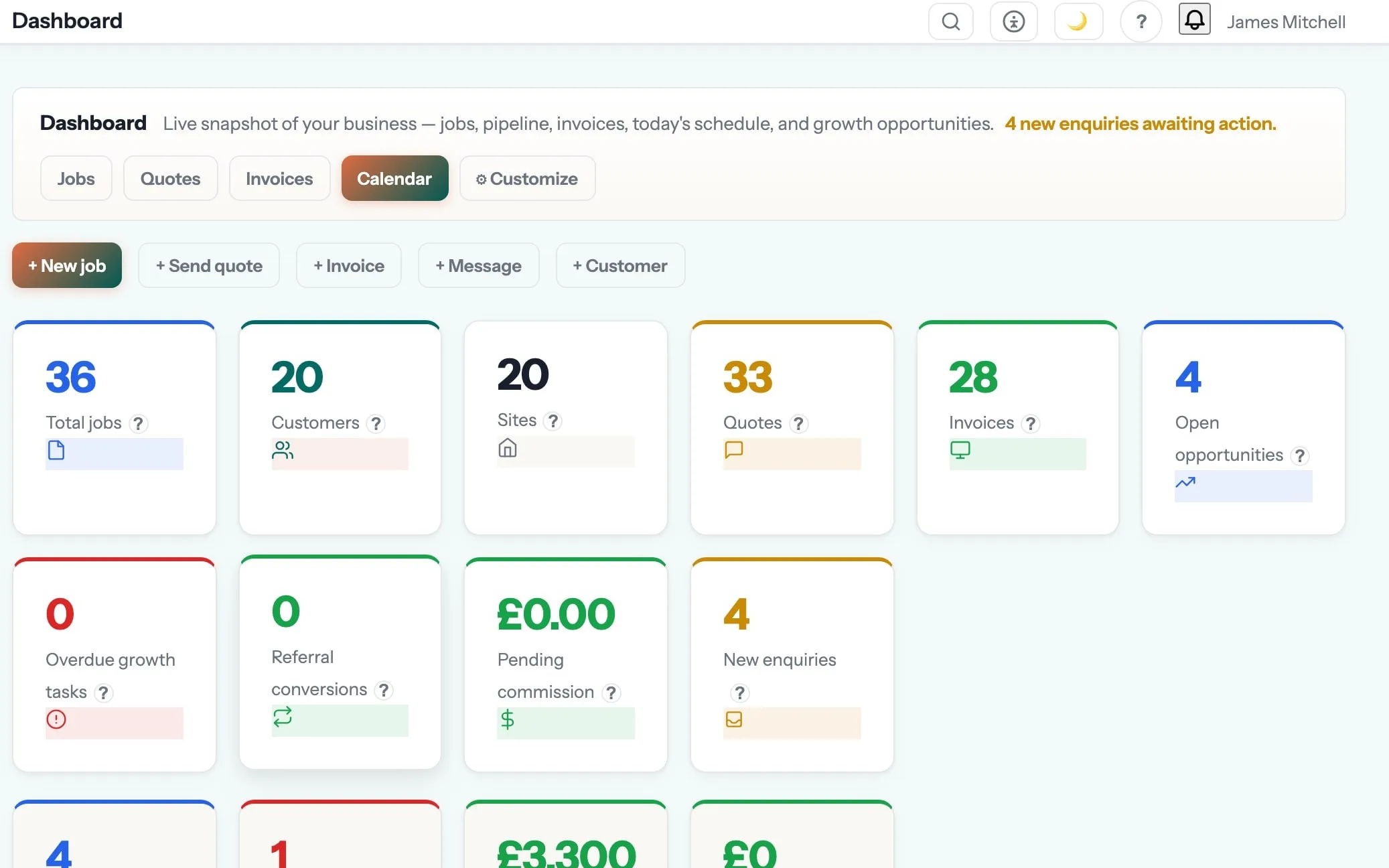Click the Overdue growth tasks help icon

point(103,693)
